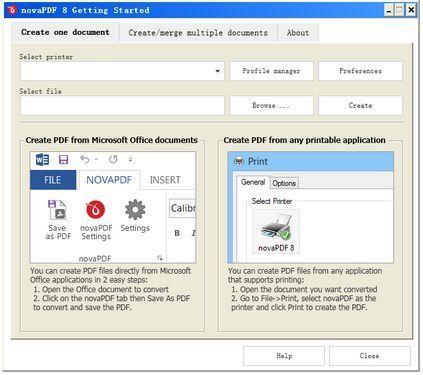Click the red novaPDF Settings icon

pos(95,210)
